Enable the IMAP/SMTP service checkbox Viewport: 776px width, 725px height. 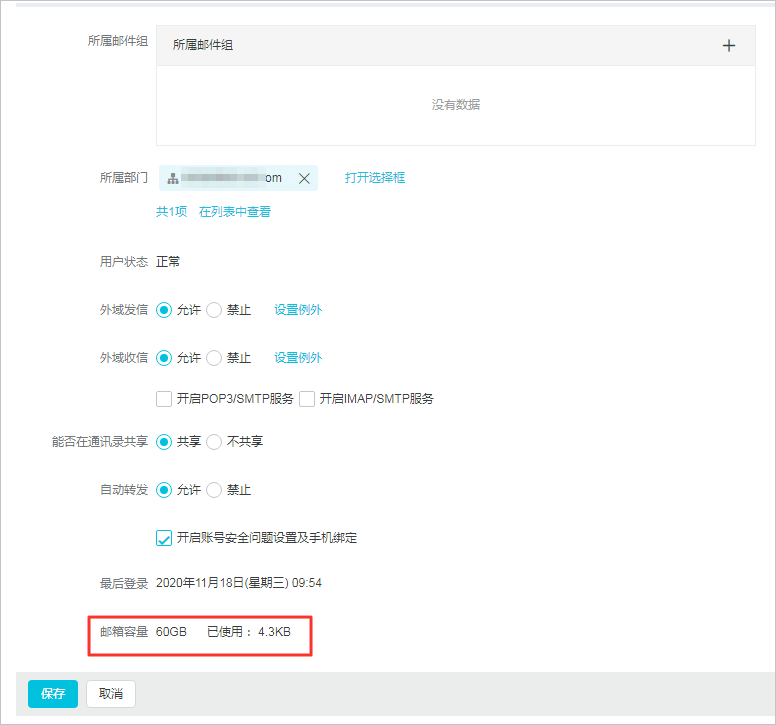tap(307, 399)
